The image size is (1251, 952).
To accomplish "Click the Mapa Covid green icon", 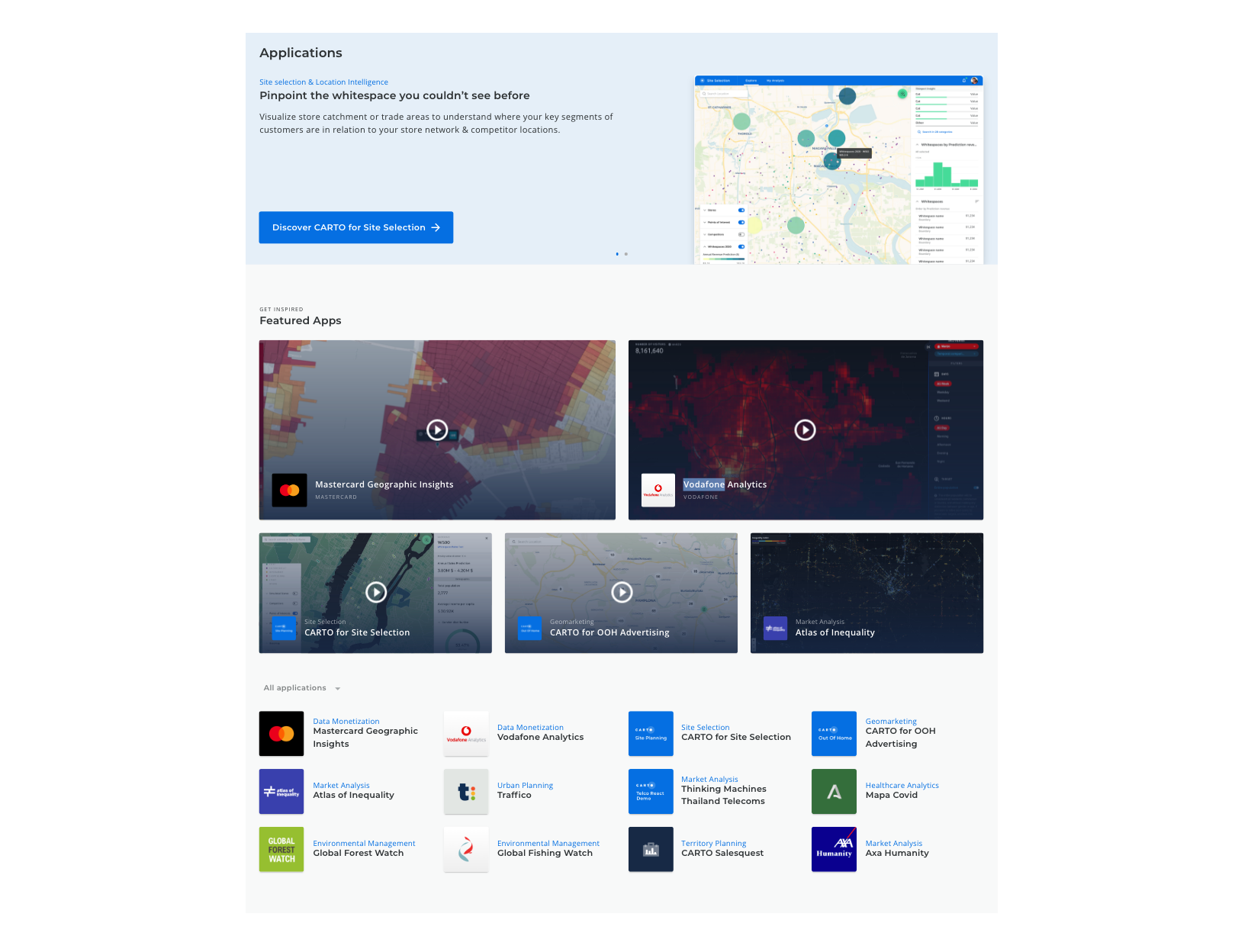I will [x=834, y=792].
